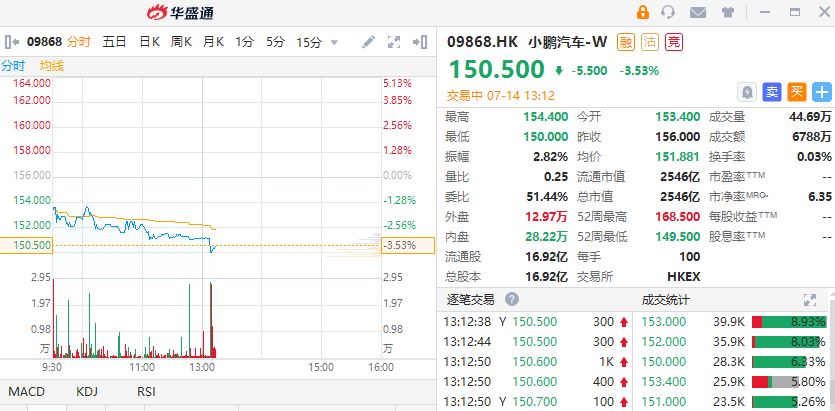Set a price alert with bell icon
The width and height of the screenshot is (835, 411).
(747, 91)
